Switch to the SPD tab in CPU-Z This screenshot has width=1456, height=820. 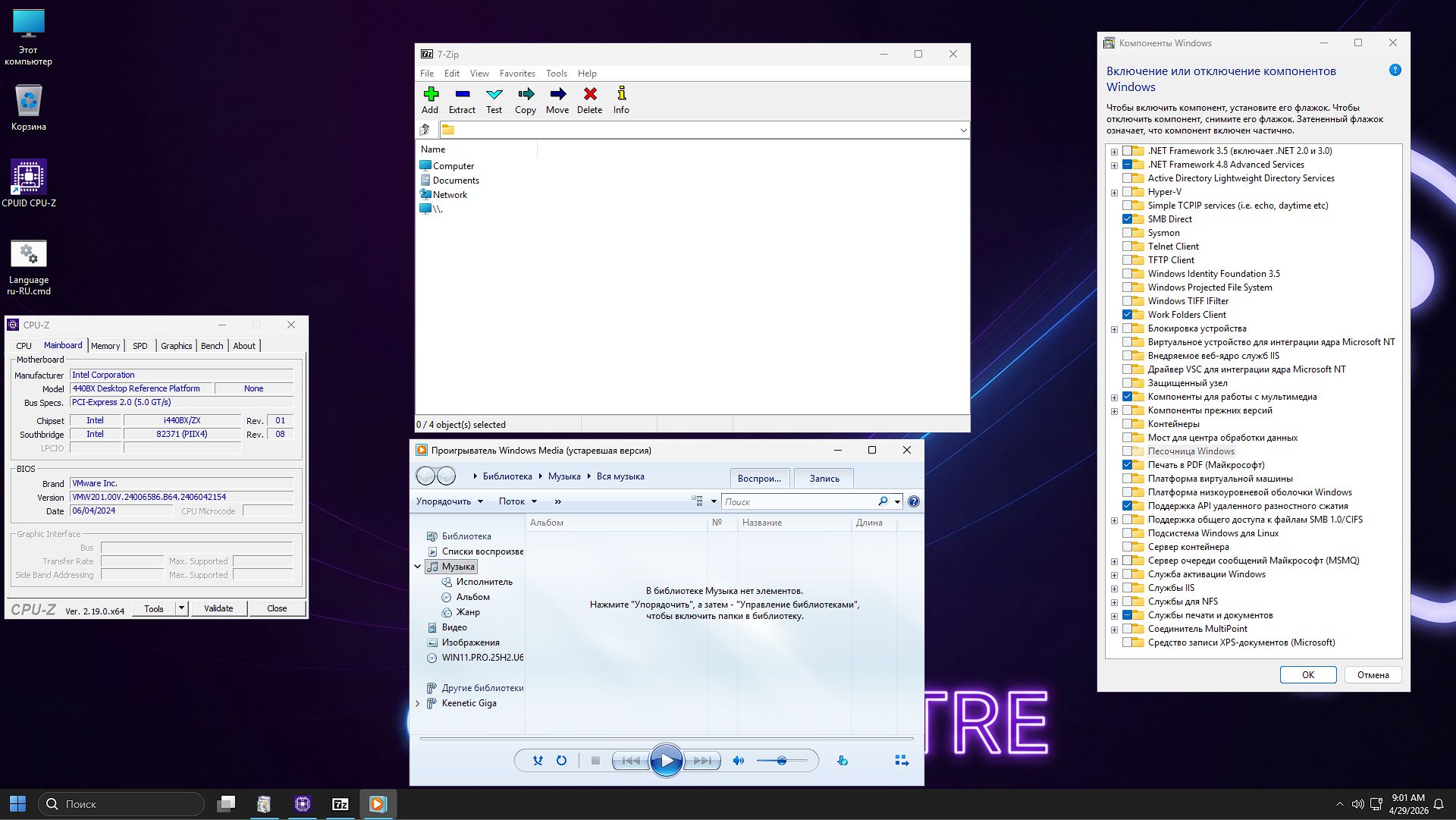point(140,346)
